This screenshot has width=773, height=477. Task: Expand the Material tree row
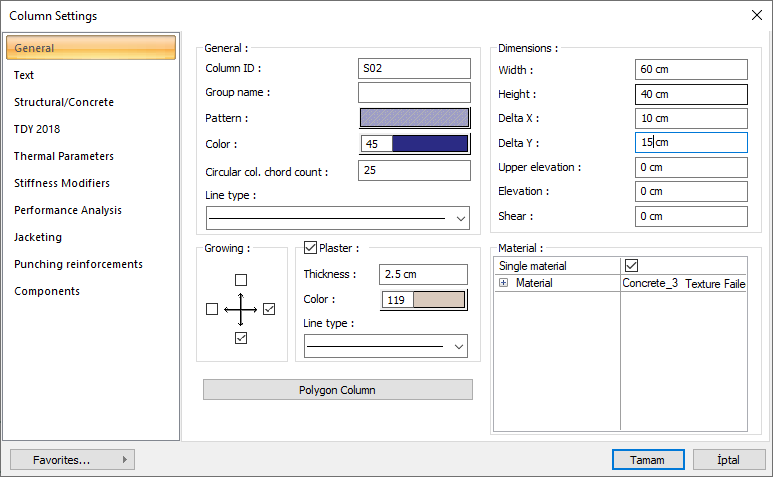coord(503,284)
